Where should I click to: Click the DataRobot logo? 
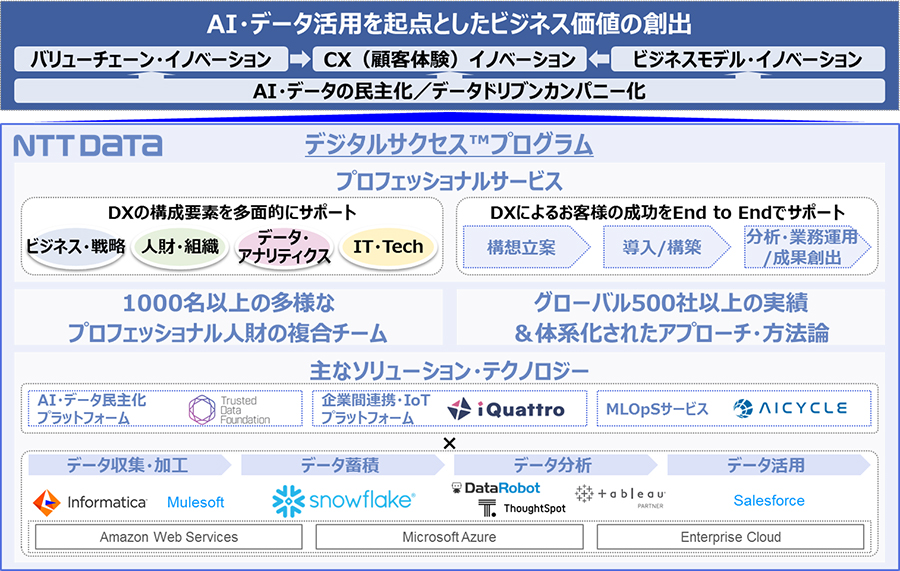496,488
